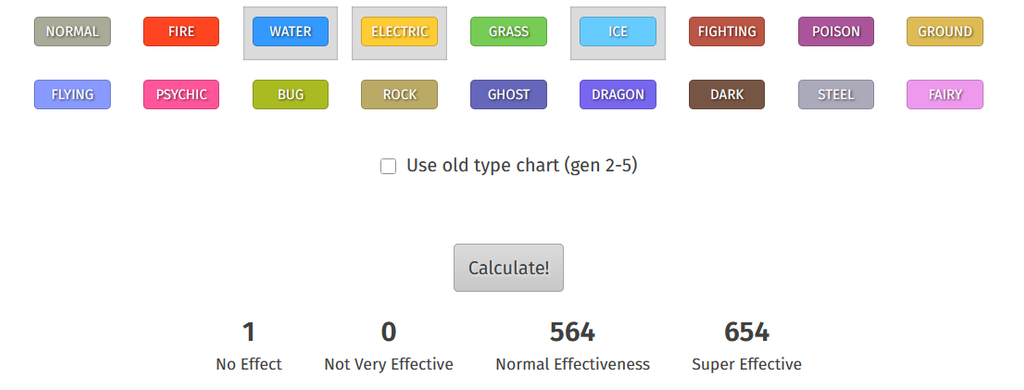The width and height of the screenshot is (1024, 390).
Task: Select the GROUND type button
Action: tap(945, 31)
